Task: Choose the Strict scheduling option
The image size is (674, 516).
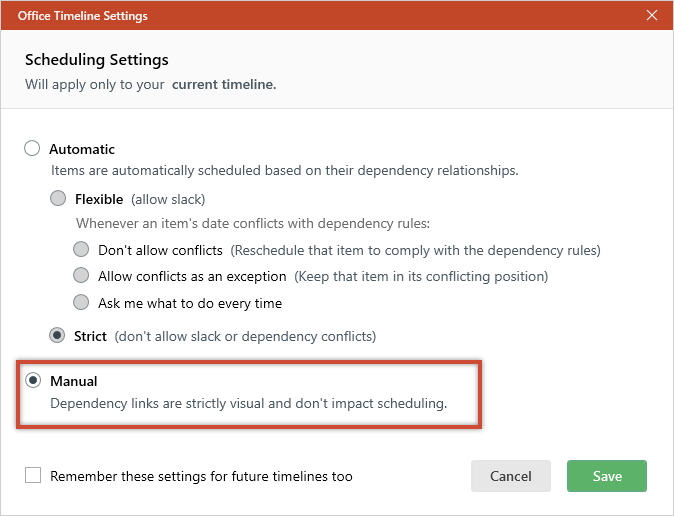Action: pos(57,335)
